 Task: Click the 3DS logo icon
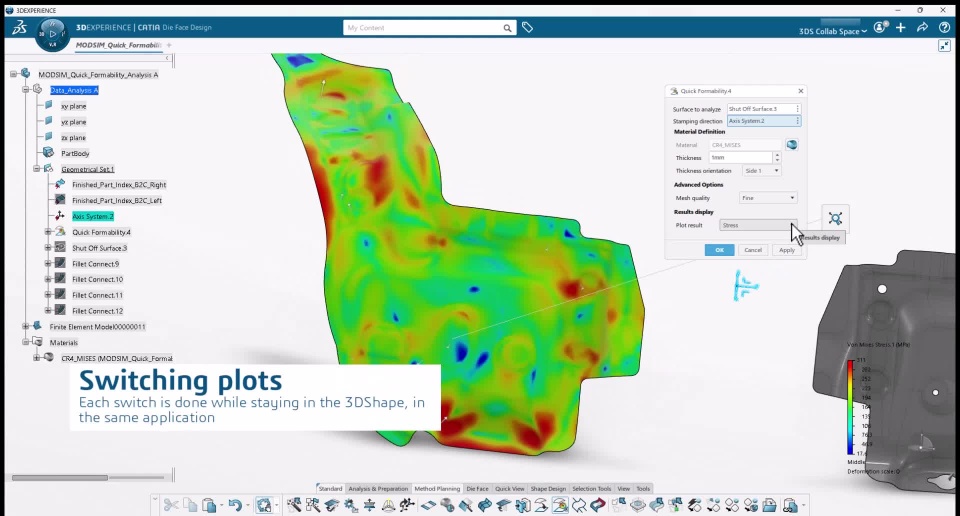pyautogui.click(x=20, y=27)
